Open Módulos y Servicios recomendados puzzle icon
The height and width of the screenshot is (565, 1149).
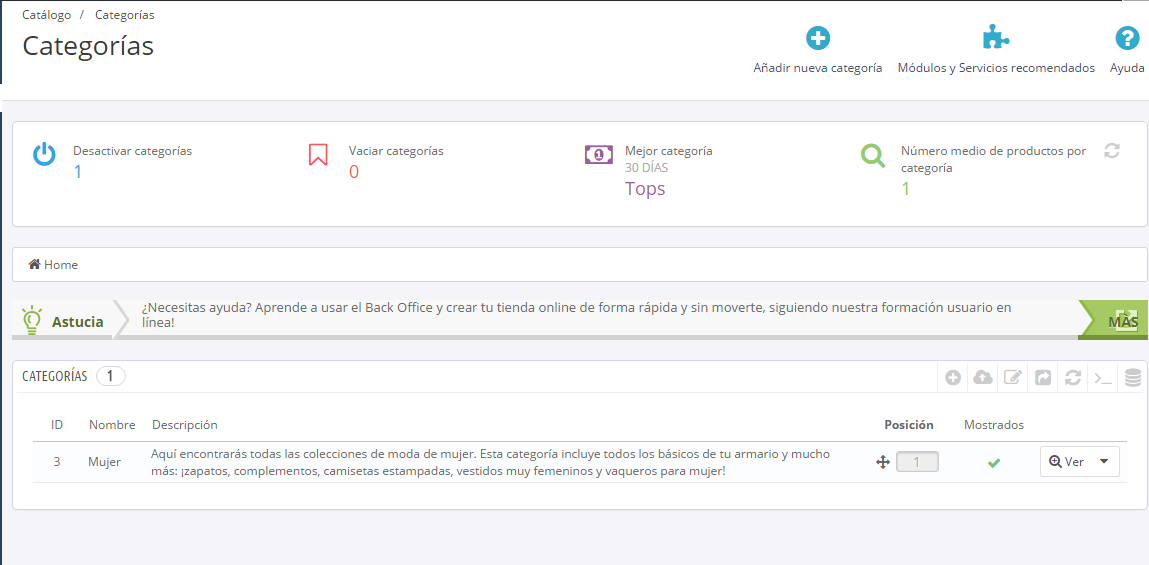click(x=995, y=39)
